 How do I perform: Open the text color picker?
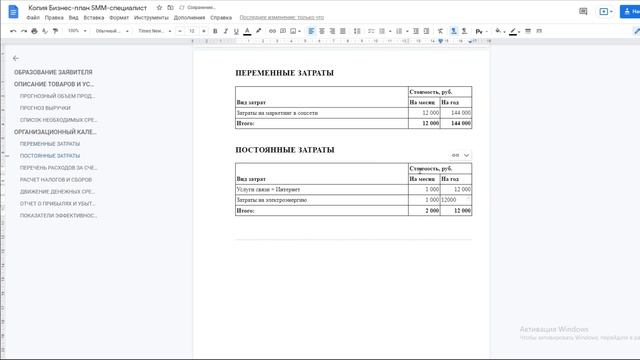click(247, 31)
